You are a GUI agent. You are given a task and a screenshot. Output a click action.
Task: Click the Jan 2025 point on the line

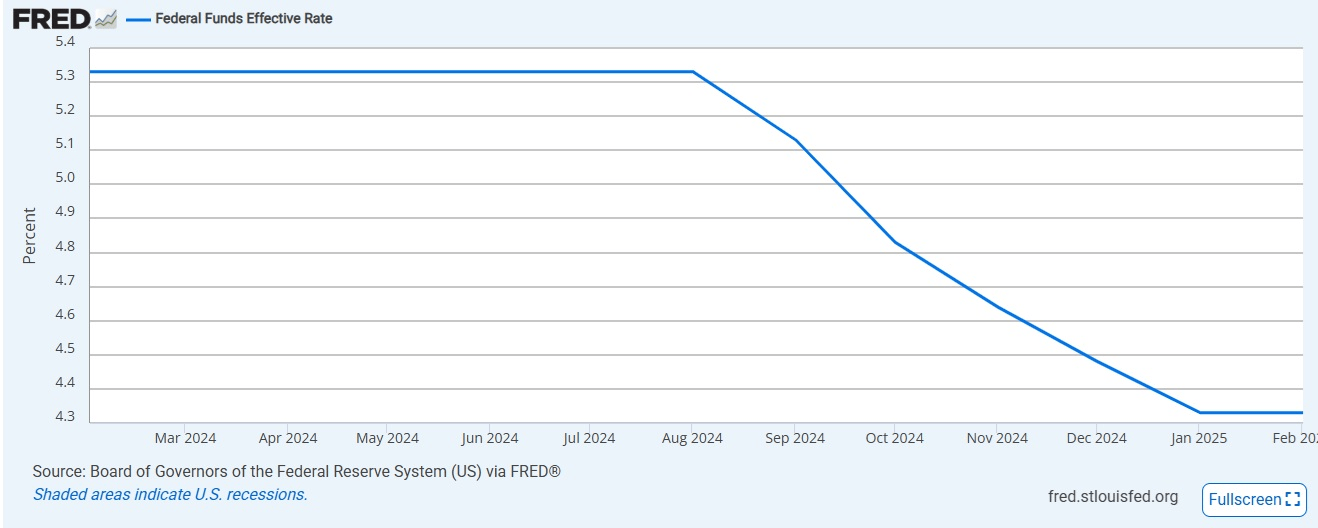click(1199, 412)
